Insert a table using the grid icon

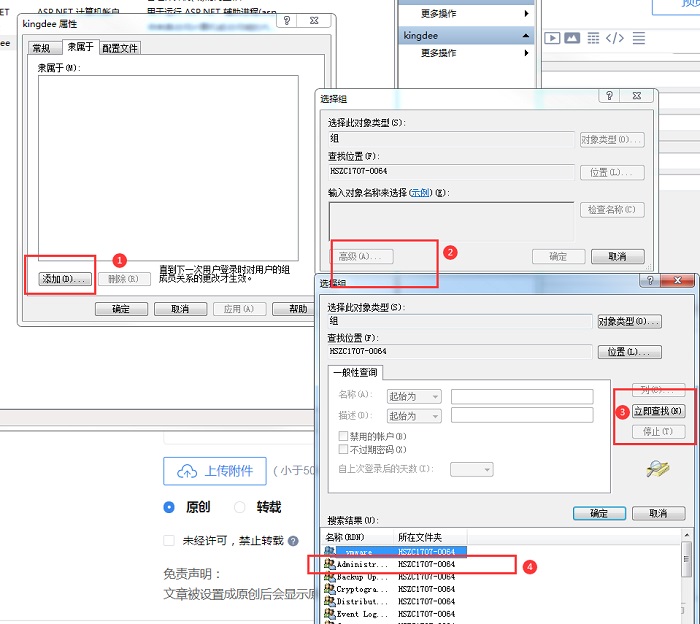594,38
